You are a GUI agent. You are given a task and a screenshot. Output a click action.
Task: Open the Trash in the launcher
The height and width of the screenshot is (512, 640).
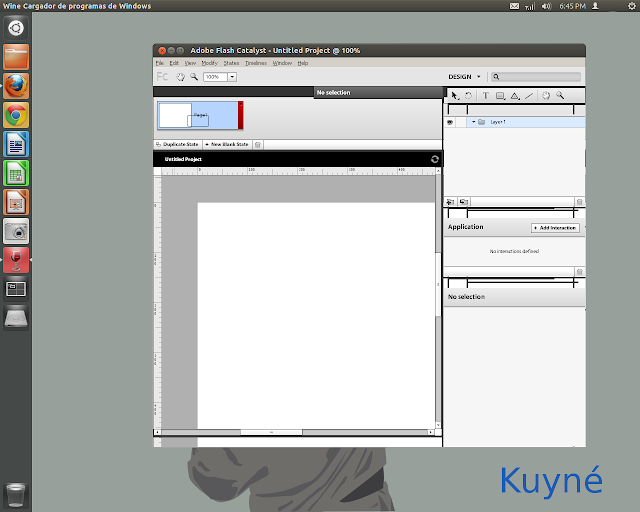tap(16, 495)
